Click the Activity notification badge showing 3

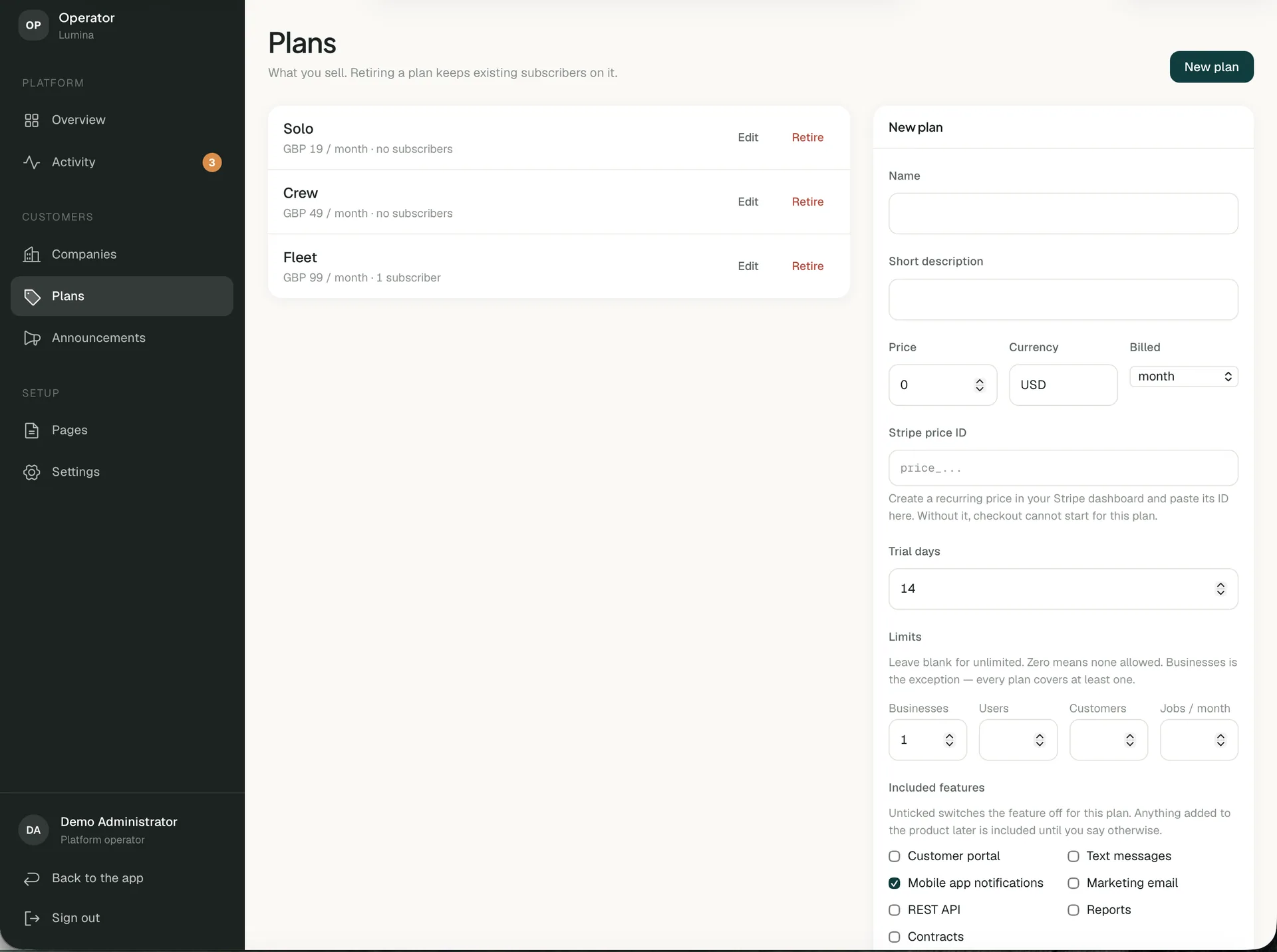pos(212,162)
